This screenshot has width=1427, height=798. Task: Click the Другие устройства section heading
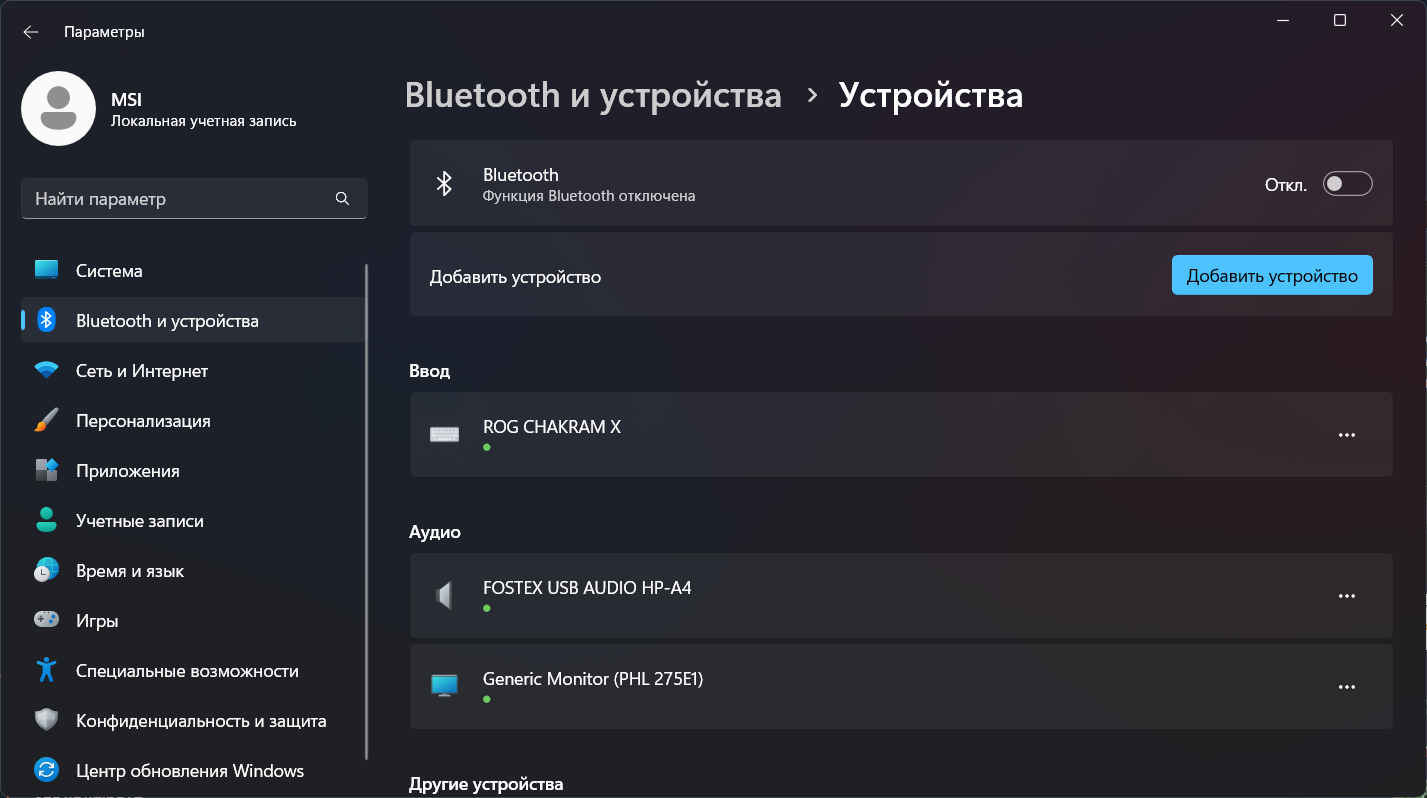pyautogui.click(x=486, y=784)
